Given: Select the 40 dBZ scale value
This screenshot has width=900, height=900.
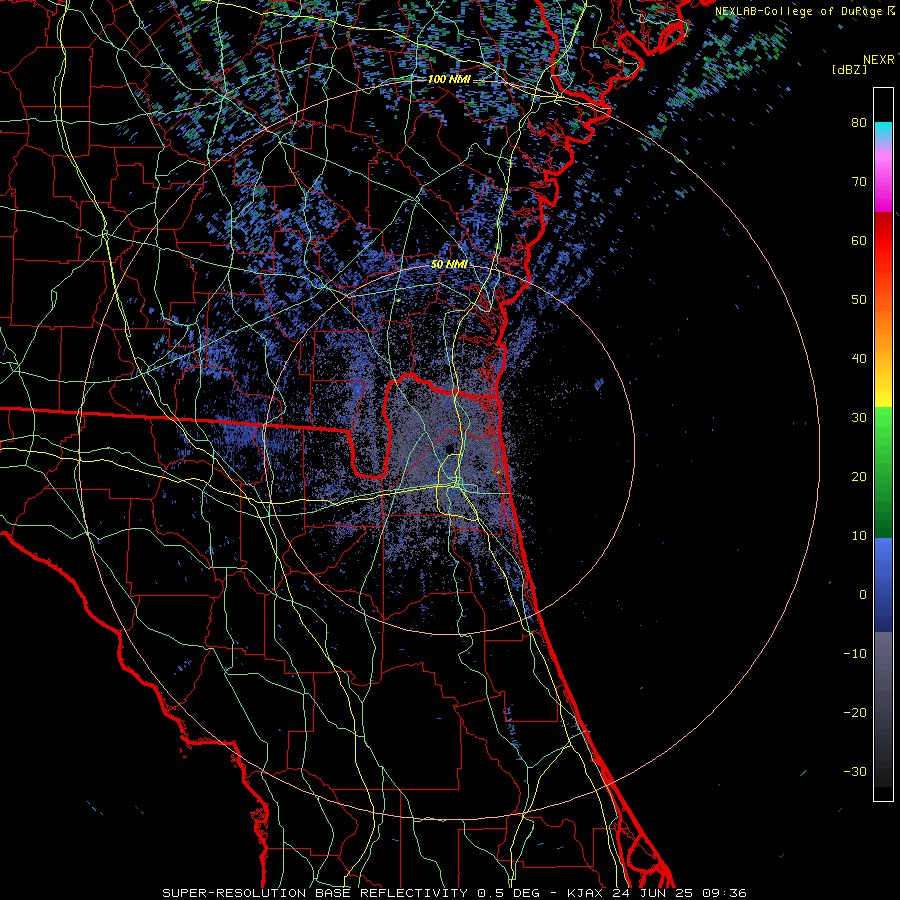Looking at the screenshot, I should (x=859, y=359).
